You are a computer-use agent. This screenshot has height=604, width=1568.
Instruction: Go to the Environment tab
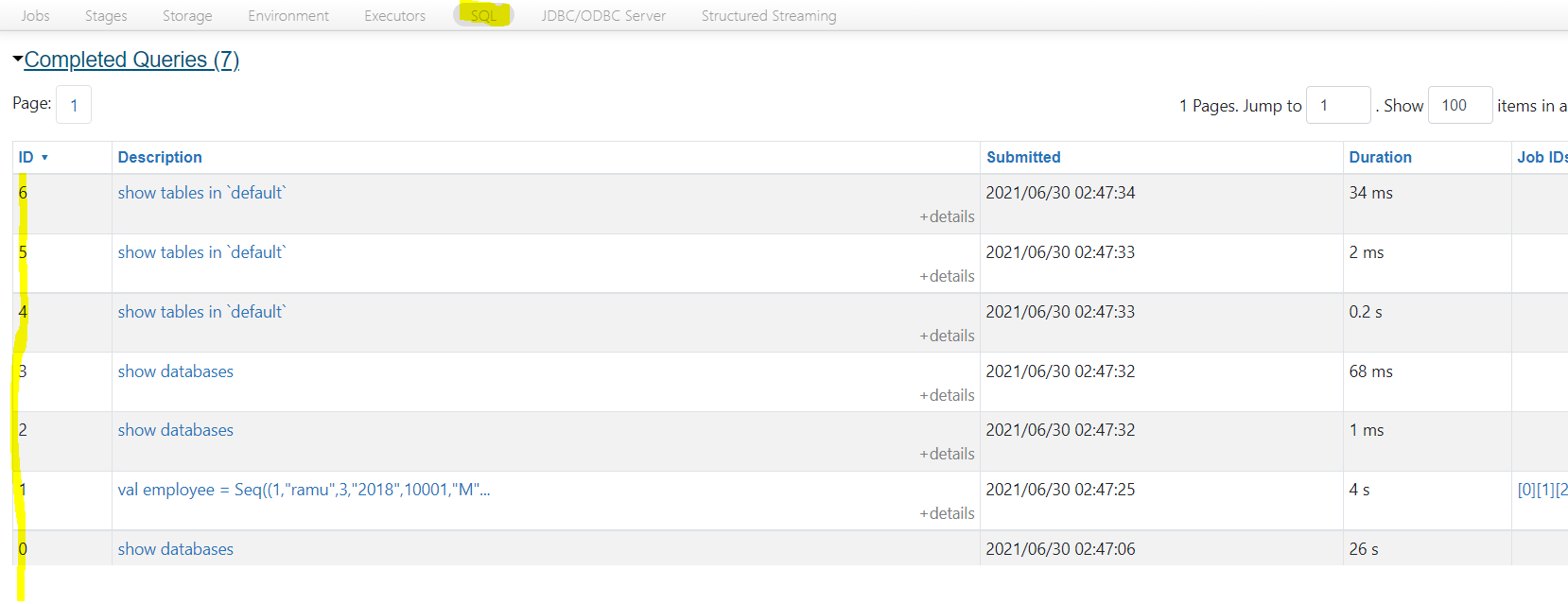288,16
